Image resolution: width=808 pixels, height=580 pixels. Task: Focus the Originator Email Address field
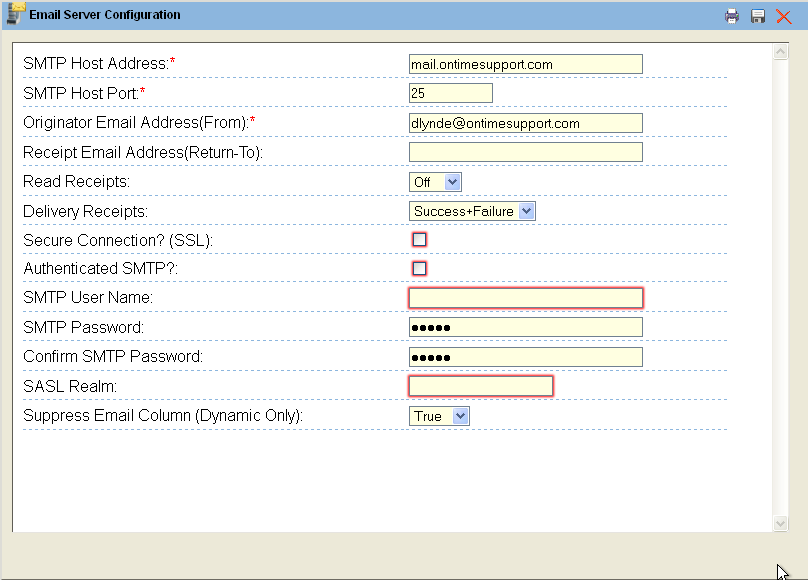click(x=525, y=122)
